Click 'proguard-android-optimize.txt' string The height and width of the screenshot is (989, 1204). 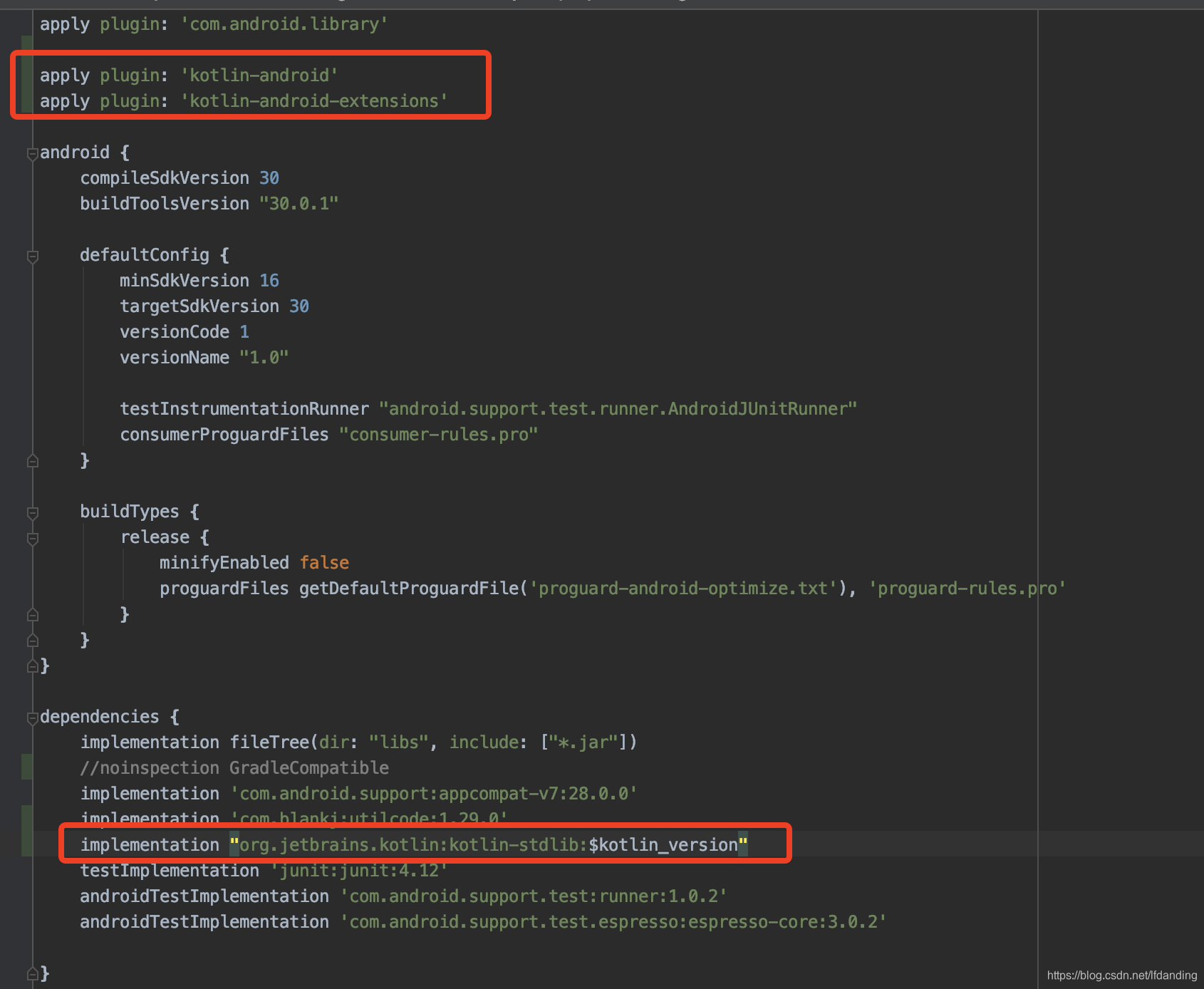pyautogui.click(x=683, y=589)
